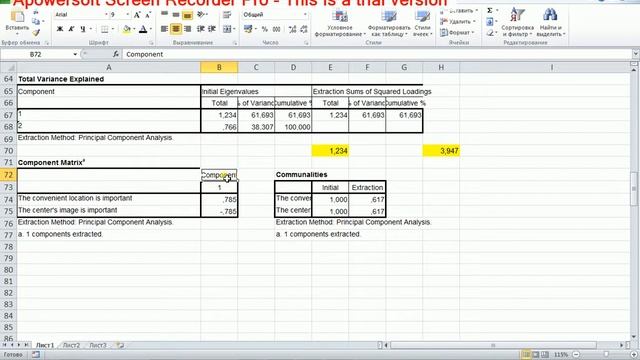
Task: Open the Выравнивание group dialog launcher
Action: click(x=235, y=42)
